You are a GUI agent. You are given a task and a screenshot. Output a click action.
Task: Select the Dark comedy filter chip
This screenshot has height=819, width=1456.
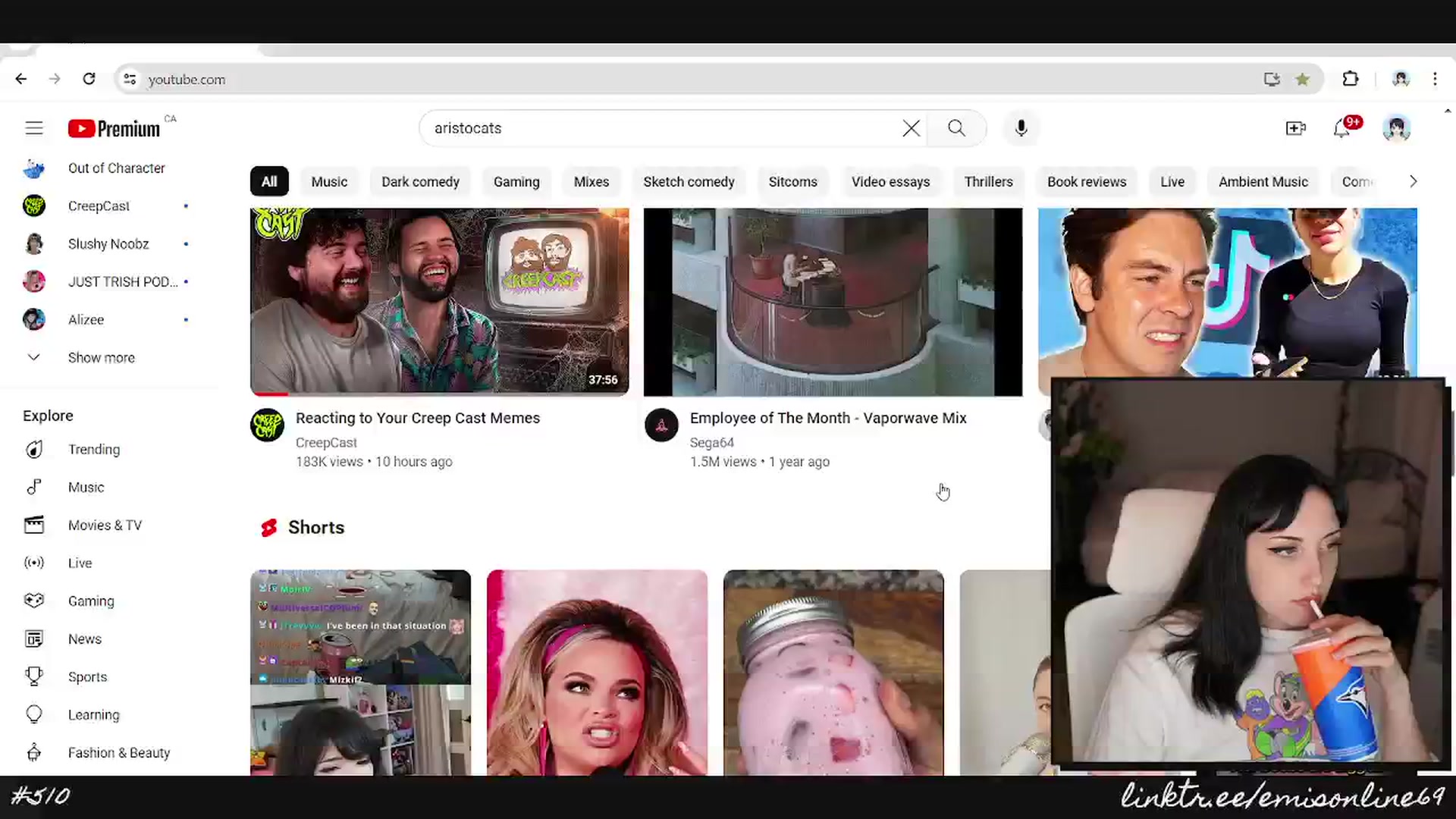click(x=420, y=182)
